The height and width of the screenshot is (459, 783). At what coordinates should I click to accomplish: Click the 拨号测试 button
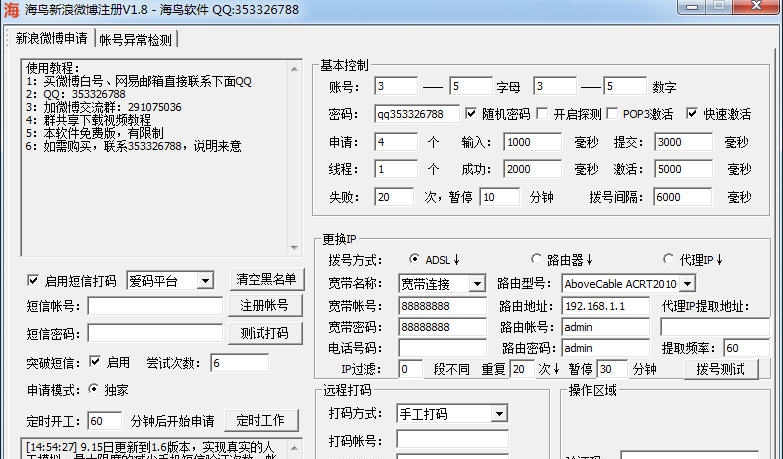pos(721,369)
